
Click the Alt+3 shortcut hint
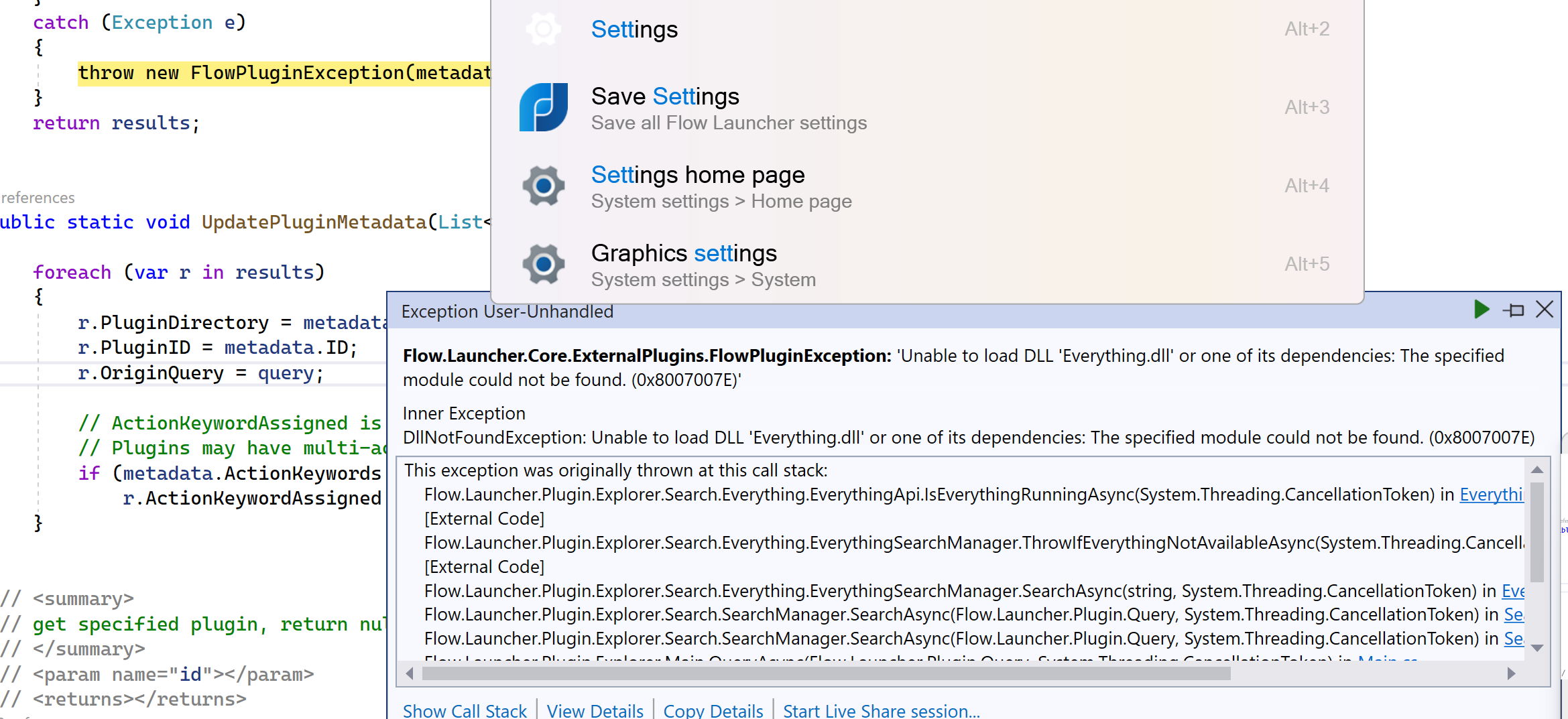click(x=1307, y=107)
